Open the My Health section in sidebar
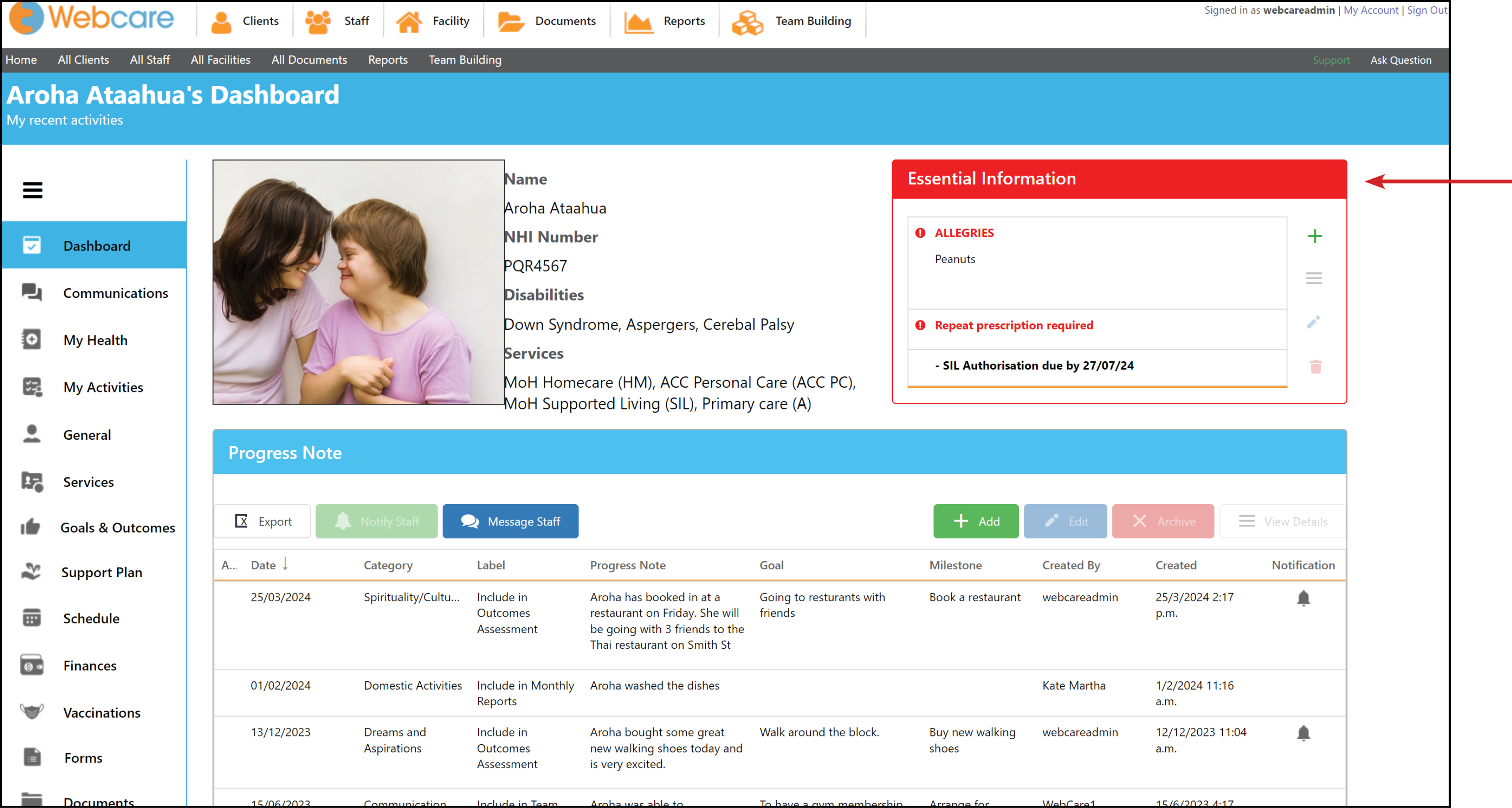 (95, 339)
